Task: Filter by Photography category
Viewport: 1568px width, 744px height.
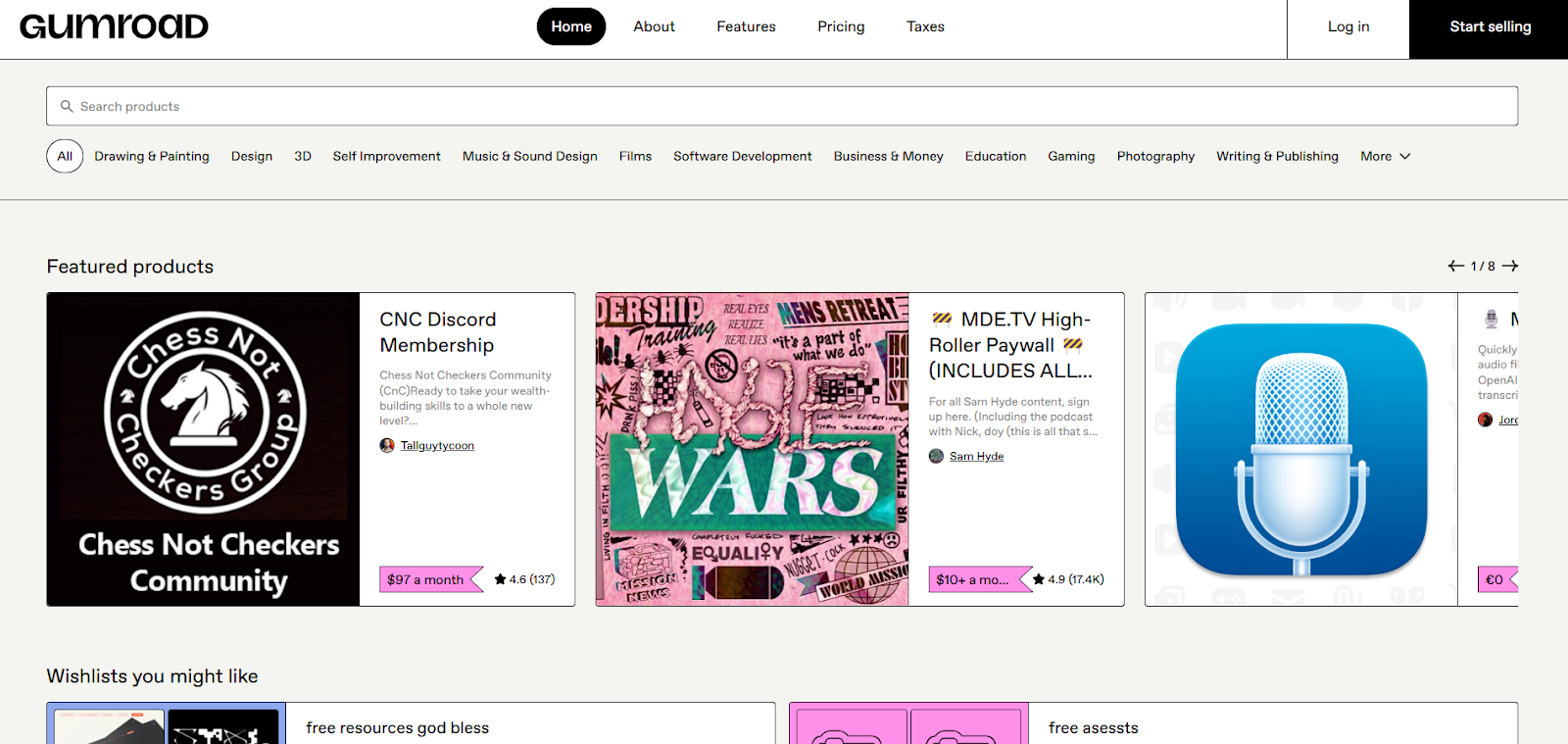Action: [1155, 156]
